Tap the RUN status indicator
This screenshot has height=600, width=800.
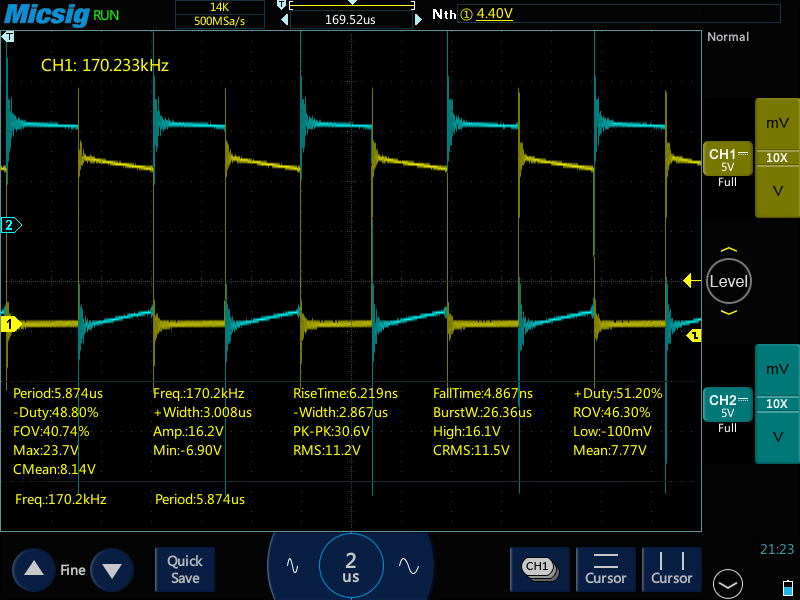[x=106, y=15]
